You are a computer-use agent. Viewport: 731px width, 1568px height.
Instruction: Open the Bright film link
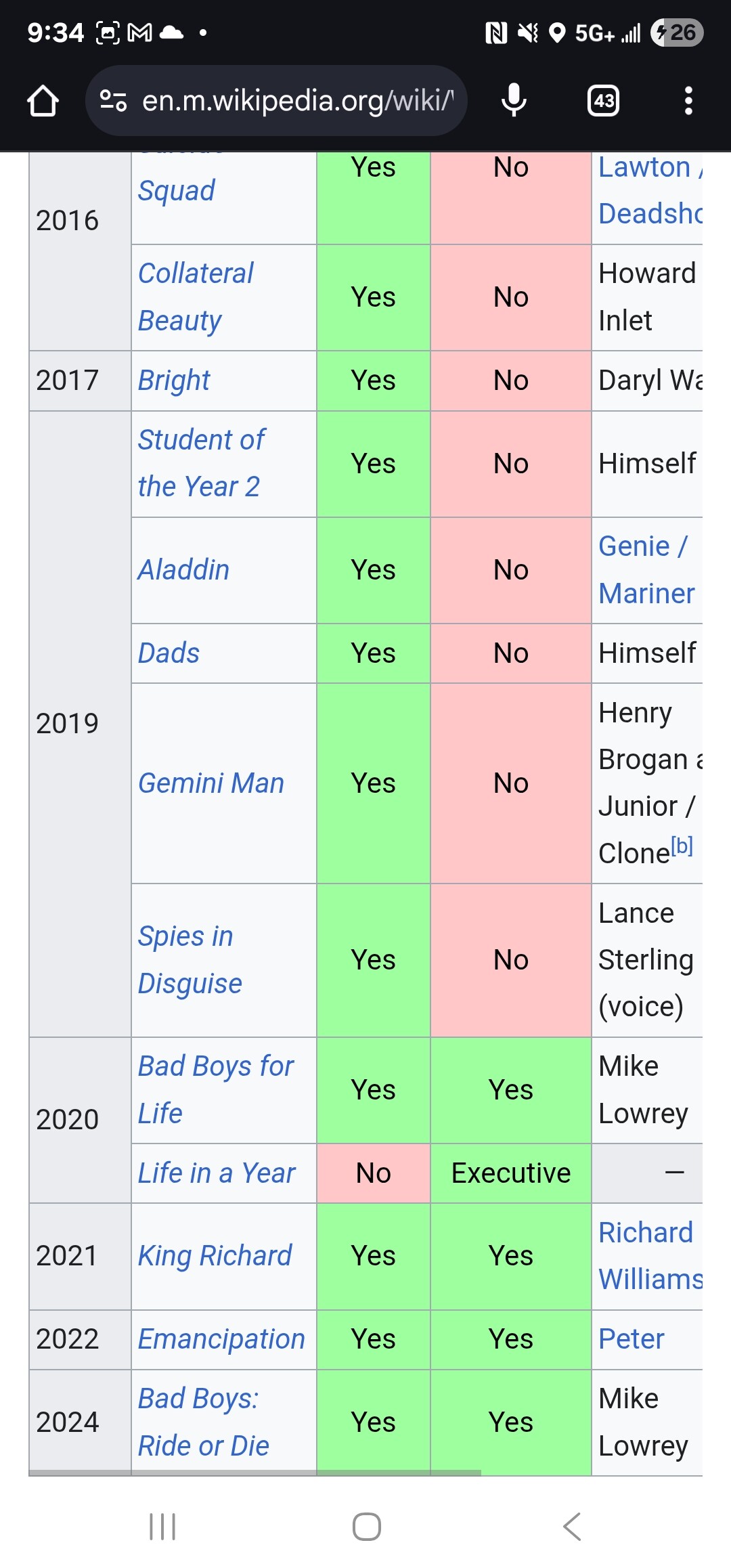point(174,380)
